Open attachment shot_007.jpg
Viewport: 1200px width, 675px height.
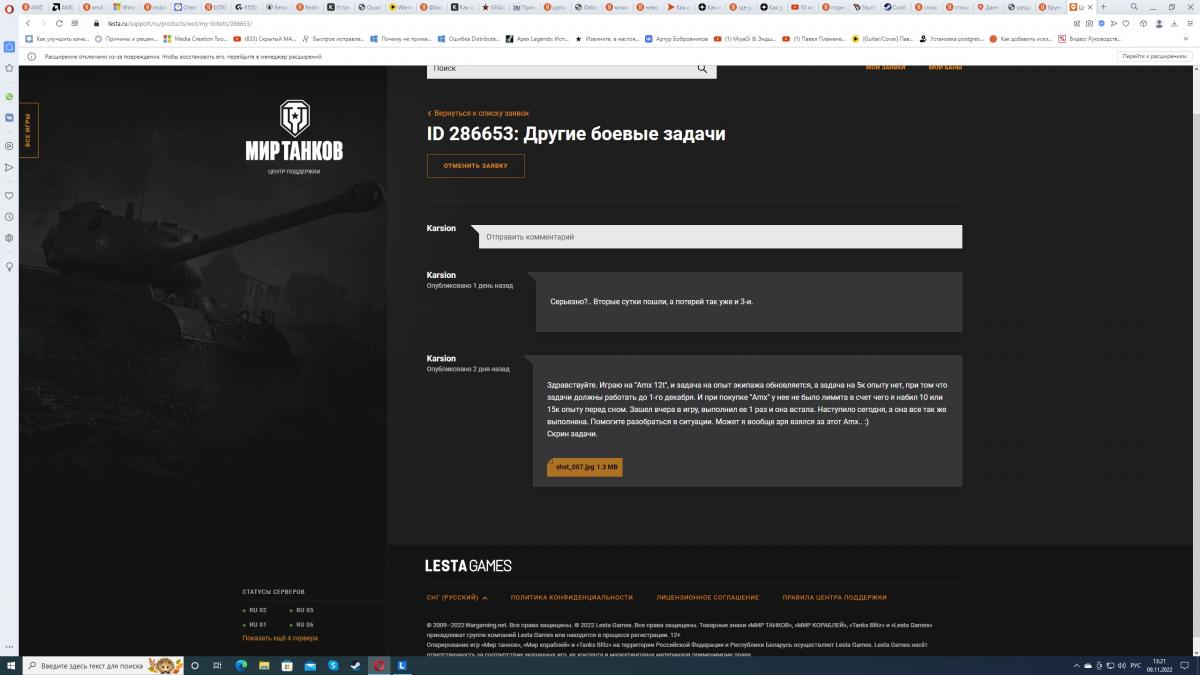[584, 467]
